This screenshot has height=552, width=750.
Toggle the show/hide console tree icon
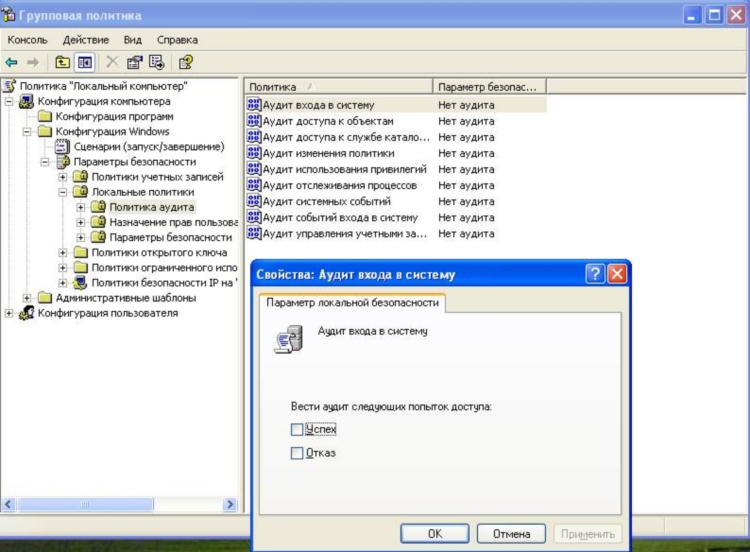click(x=85, y=62)
